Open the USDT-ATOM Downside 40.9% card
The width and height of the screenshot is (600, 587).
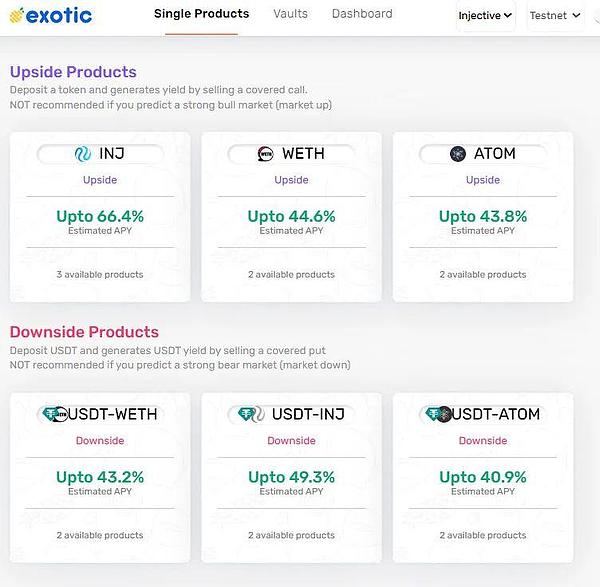(x=483, y=477)
